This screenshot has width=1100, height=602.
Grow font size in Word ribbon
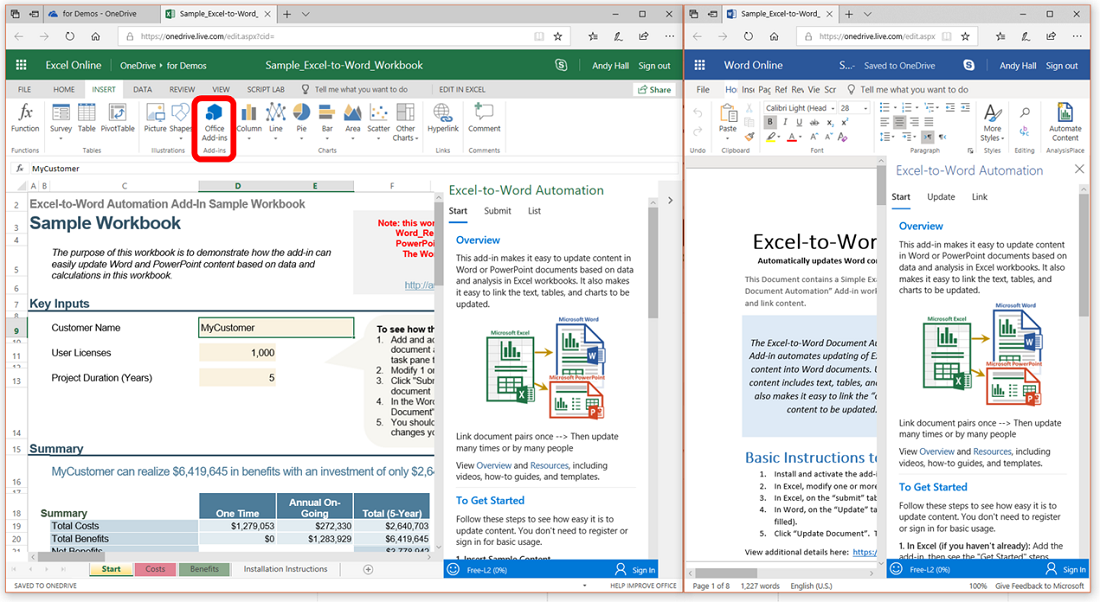tap(814, 137)
